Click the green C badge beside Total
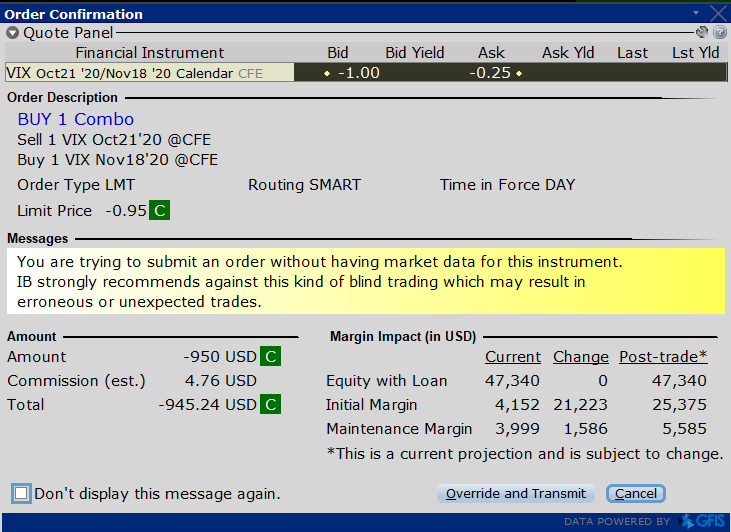Viewport: 731px width, 532px height. pos(270,404)
